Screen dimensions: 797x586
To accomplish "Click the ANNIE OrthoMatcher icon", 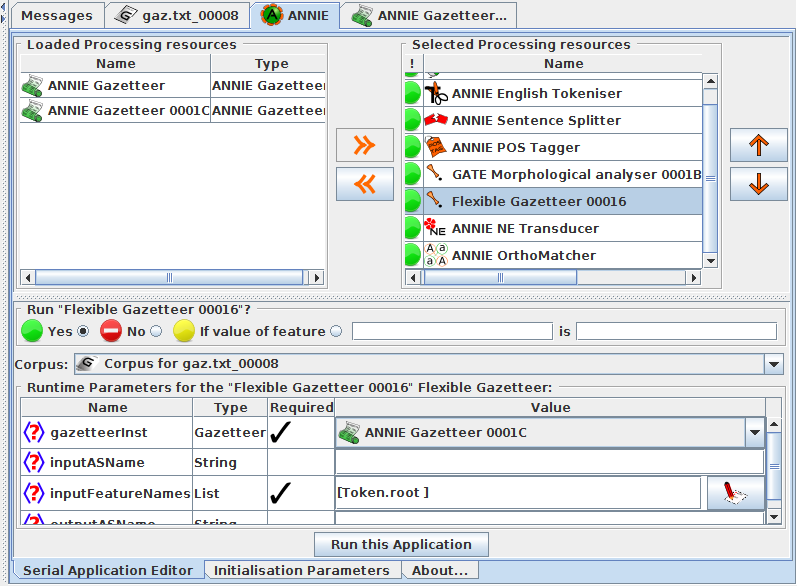I will pyautogui.click(x=436, y=256).
